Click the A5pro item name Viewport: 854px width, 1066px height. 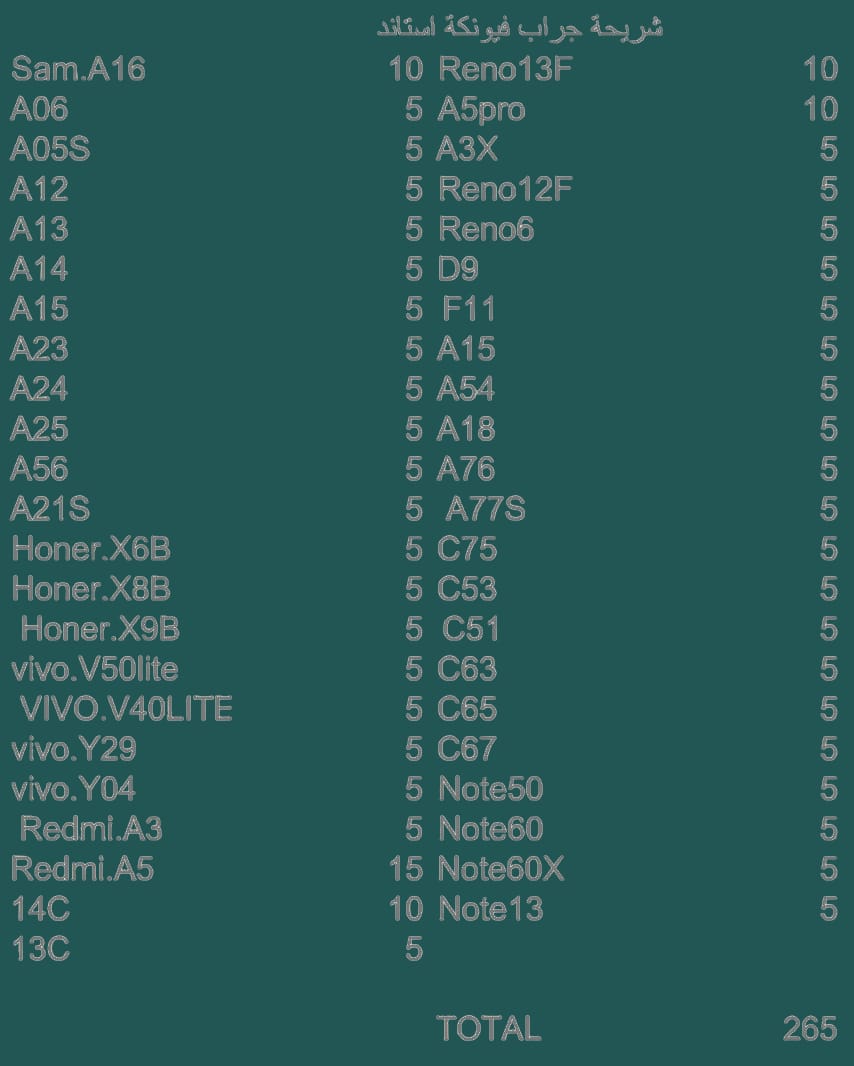click(x=481, y=110)
